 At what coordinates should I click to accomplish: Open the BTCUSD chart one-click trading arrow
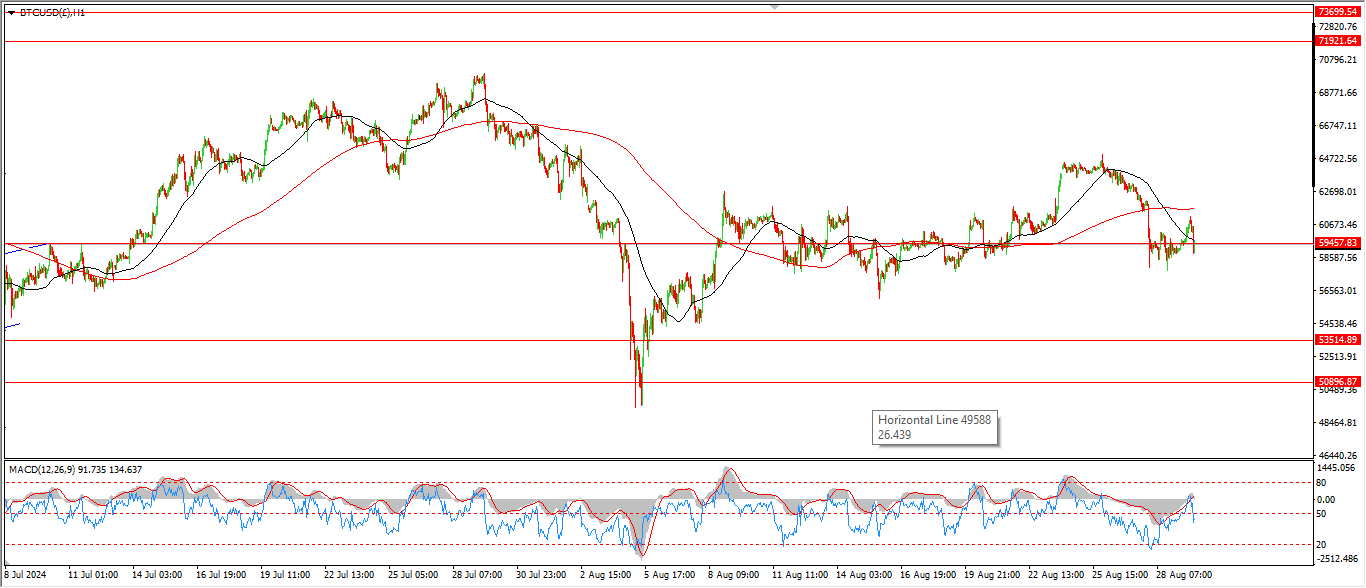(x=11, y=13)
